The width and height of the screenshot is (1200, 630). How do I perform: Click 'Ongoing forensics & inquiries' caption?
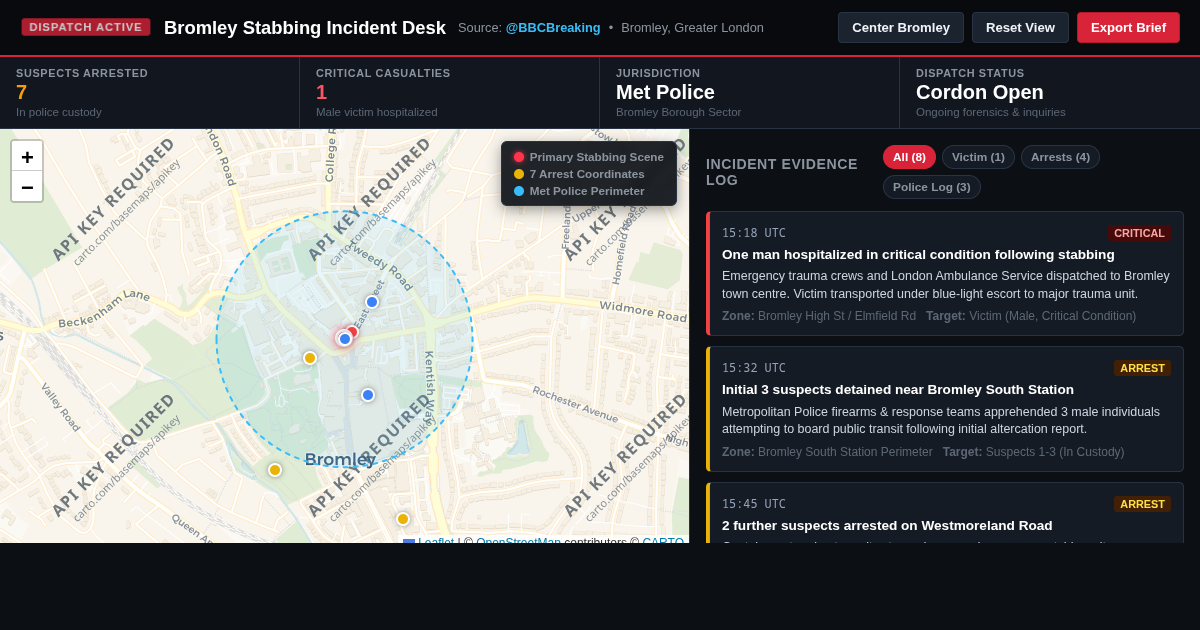[x=991, y=112]
